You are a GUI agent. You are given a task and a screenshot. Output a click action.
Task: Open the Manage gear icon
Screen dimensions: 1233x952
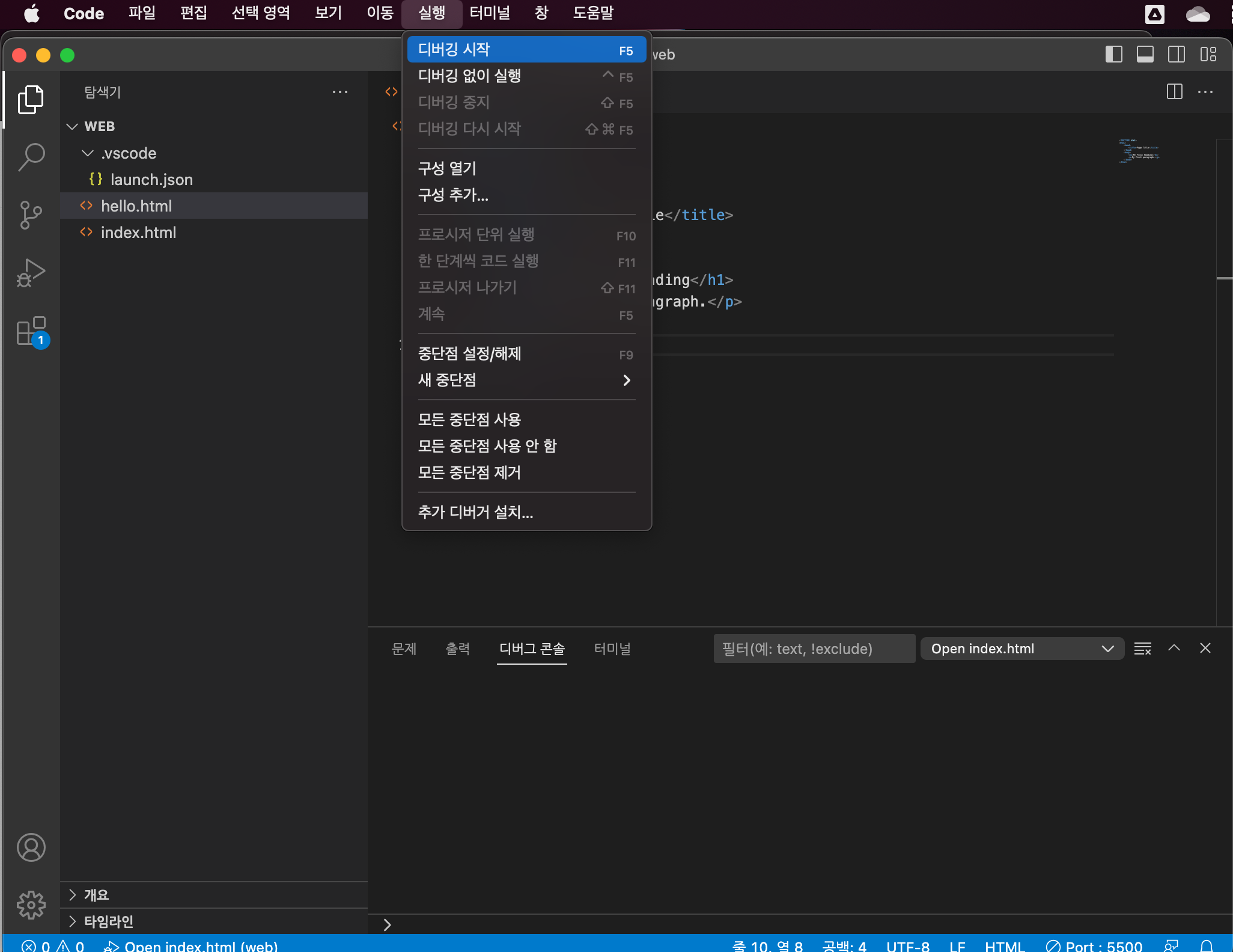coord(31,905)
